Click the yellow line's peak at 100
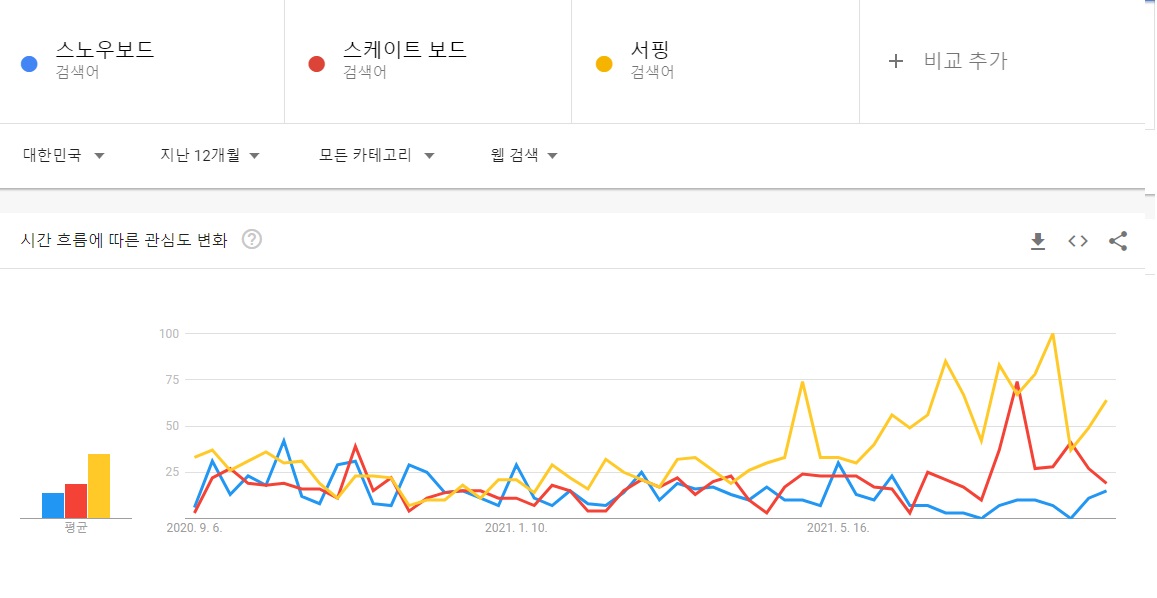This screenshot has height=598, width=1157. point(1052,334)
